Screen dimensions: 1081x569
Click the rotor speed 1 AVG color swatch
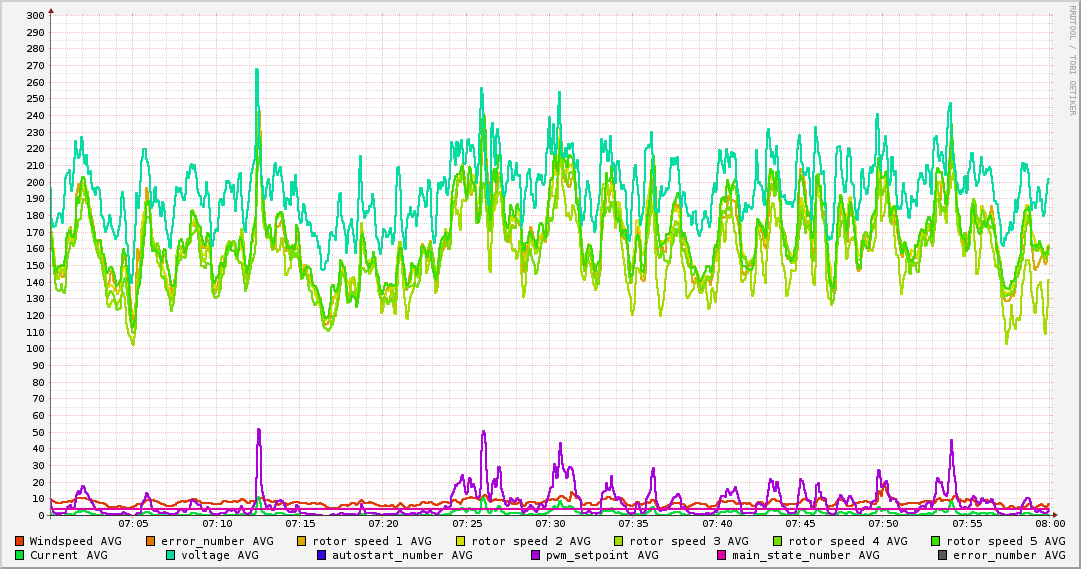tap(301, 541)
